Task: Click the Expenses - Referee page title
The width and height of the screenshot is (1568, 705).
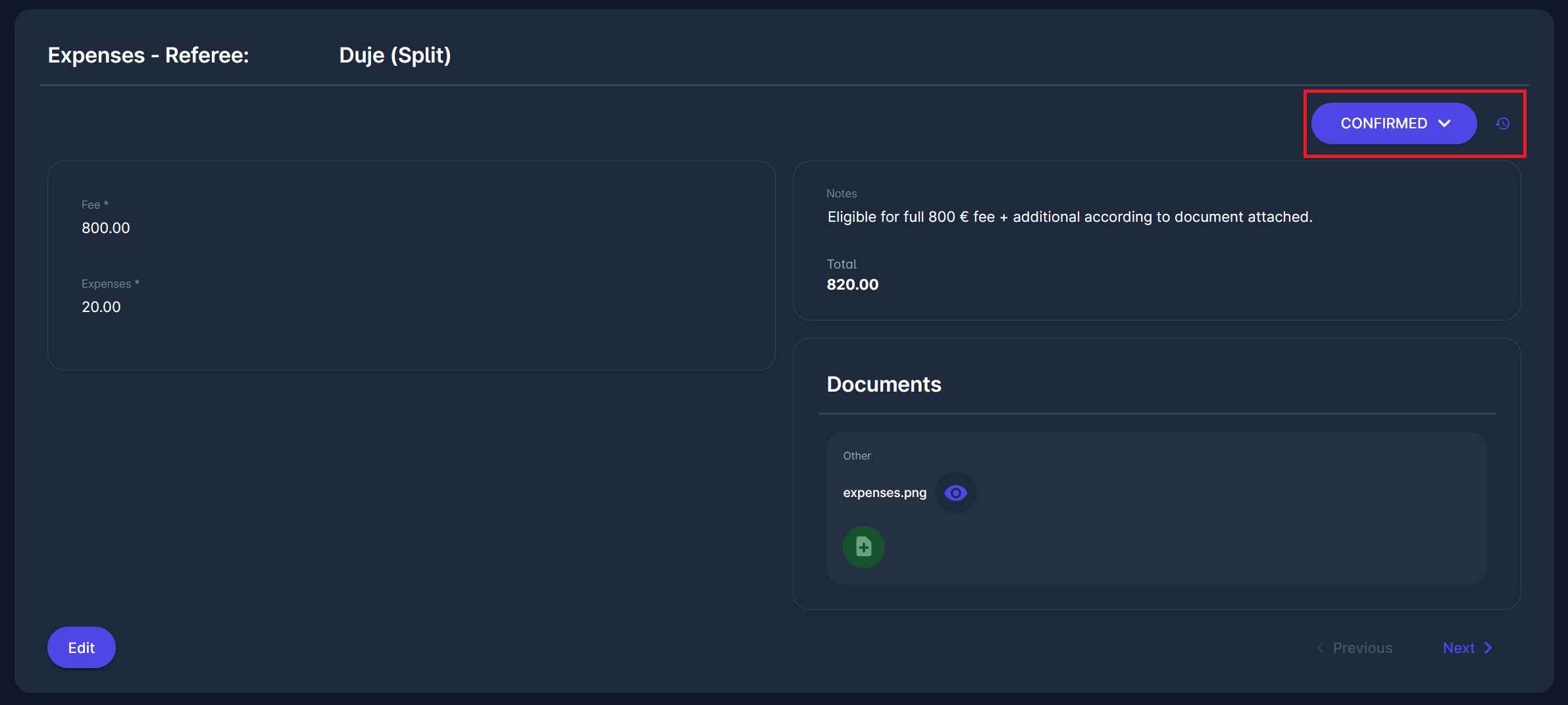Action: coord(148,55)
